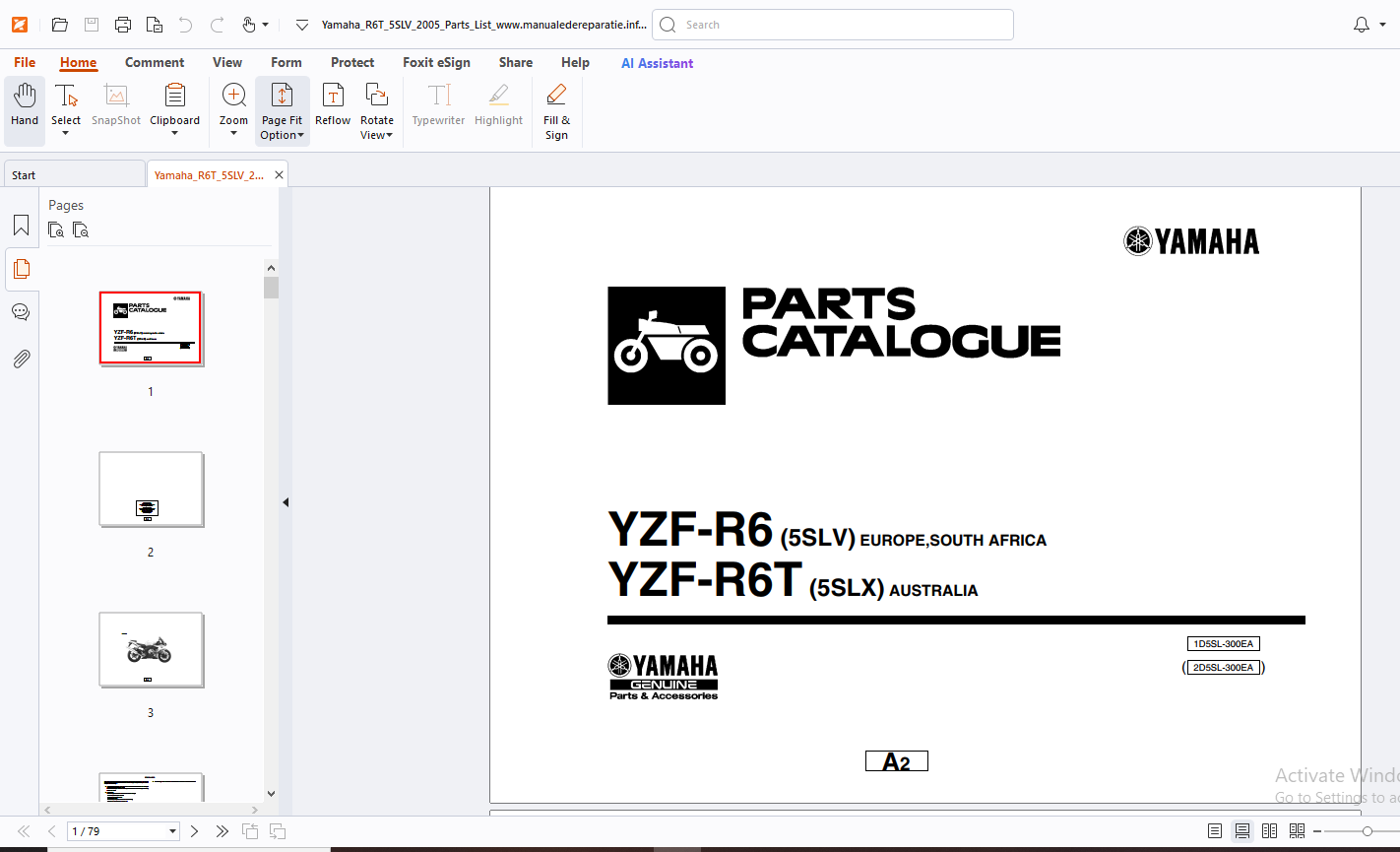Show the Pages thumbnail panel icon
The height and width of the screenshot is (852, 1400).
coord(21,269)
